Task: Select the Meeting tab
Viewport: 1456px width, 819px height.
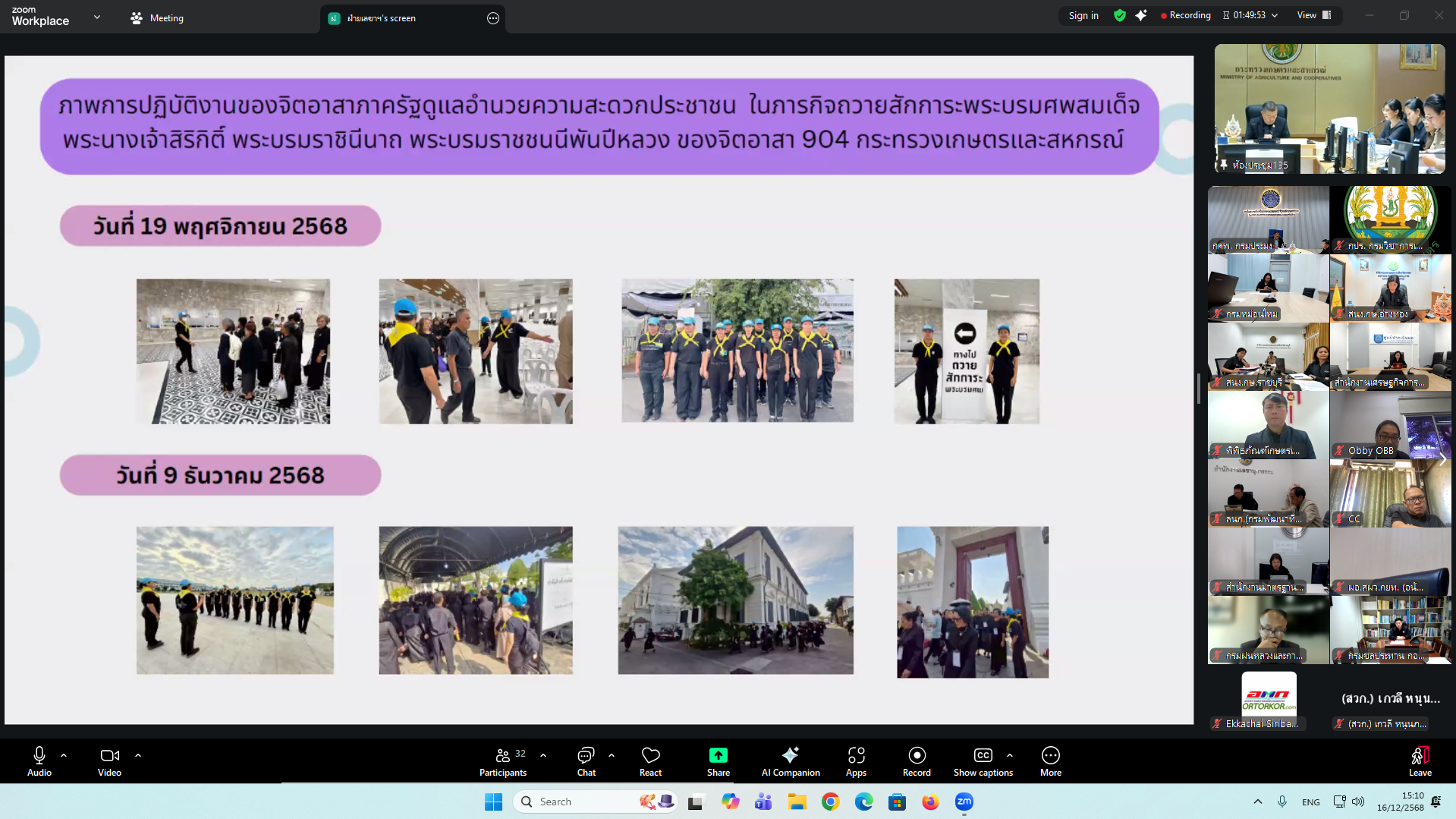Action: [x=157, y=18]
